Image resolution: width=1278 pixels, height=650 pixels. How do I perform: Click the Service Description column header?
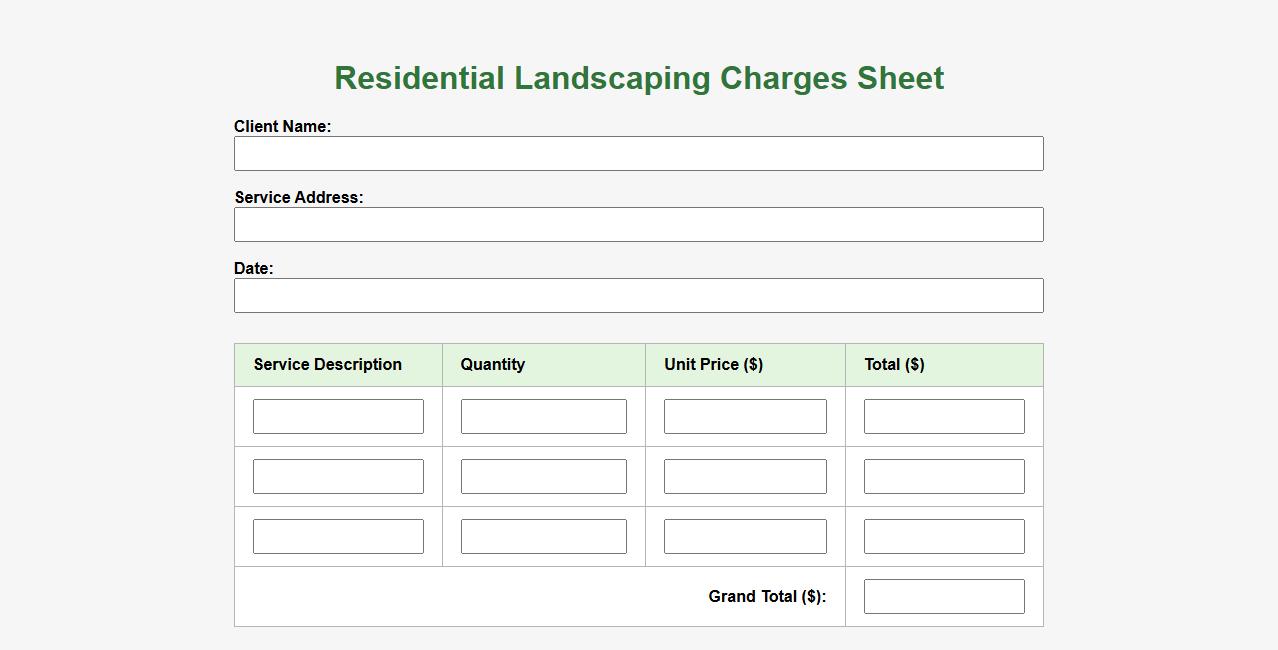tap(328, 365)
